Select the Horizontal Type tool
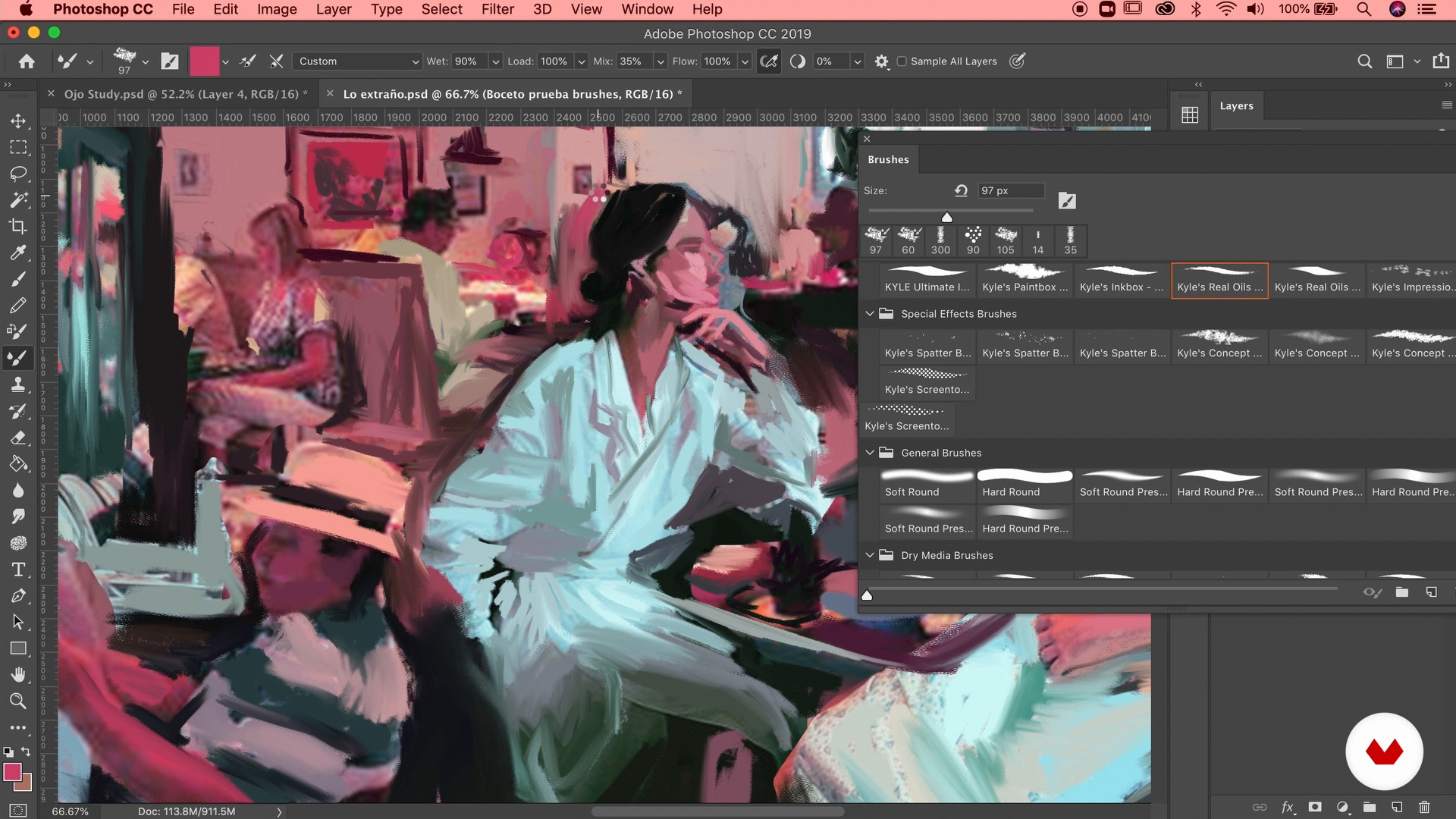The width and height of the screenshot is (1456, 819). click(x=18, y=570)
